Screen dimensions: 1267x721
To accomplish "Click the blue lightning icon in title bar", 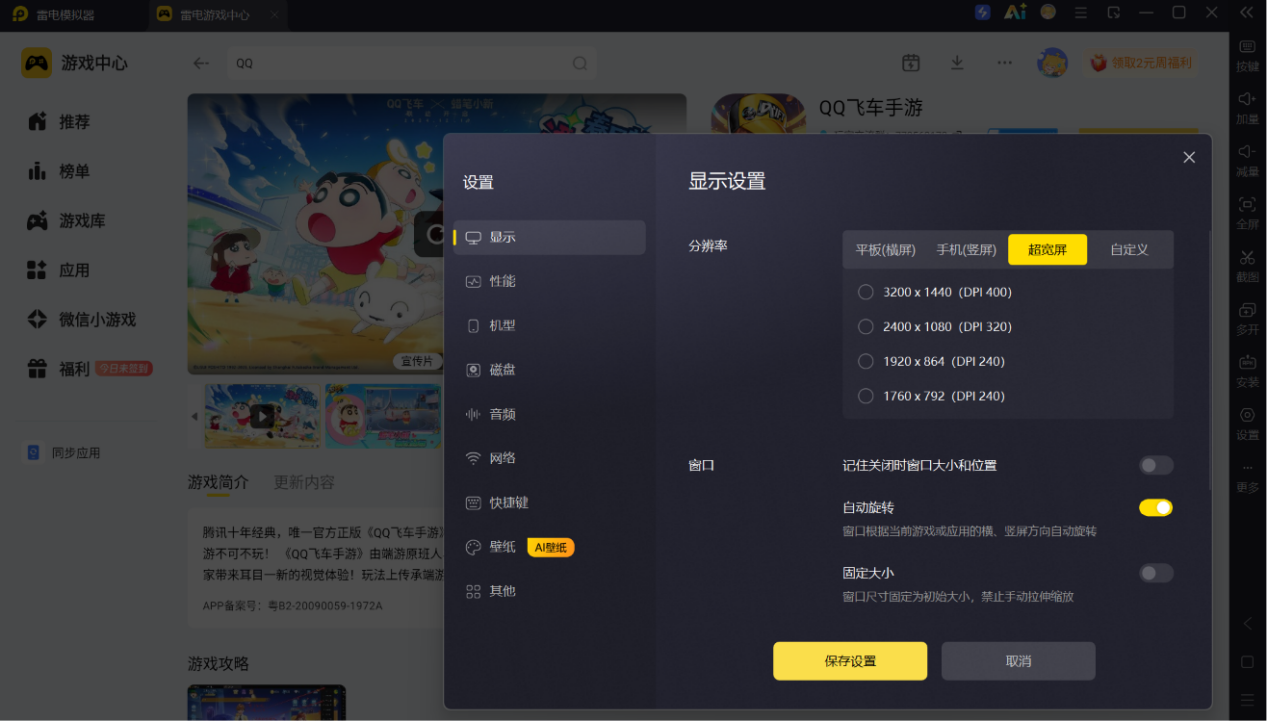I will click(983, 12).
